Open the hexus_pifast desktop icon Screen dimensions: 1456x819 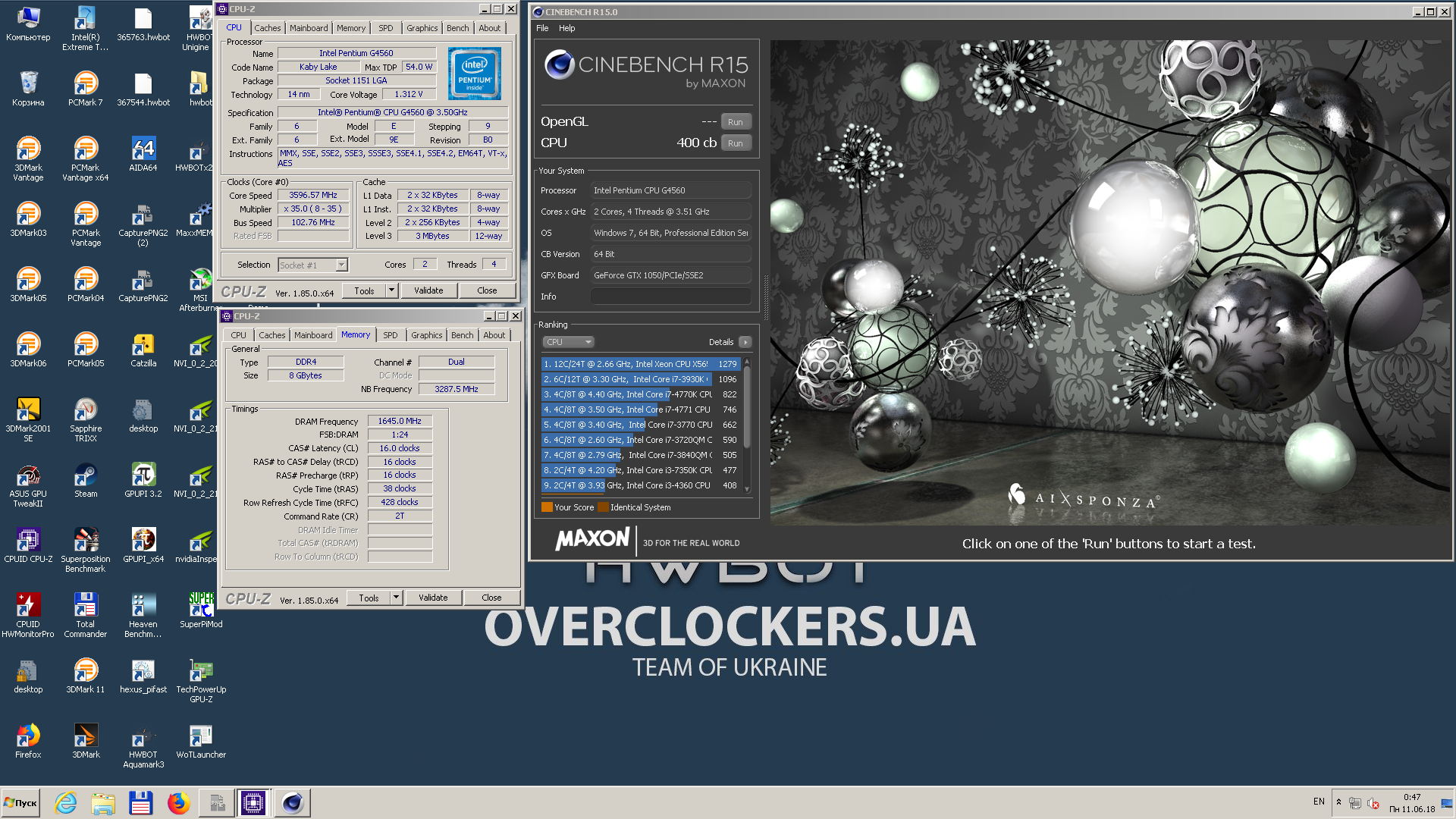[143, 676]
